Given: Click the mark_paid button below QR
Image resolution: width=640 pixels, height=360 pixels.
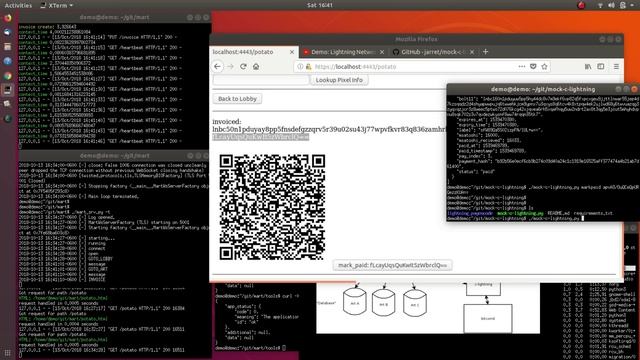Looking at the screenshot, I should [392, 265].
